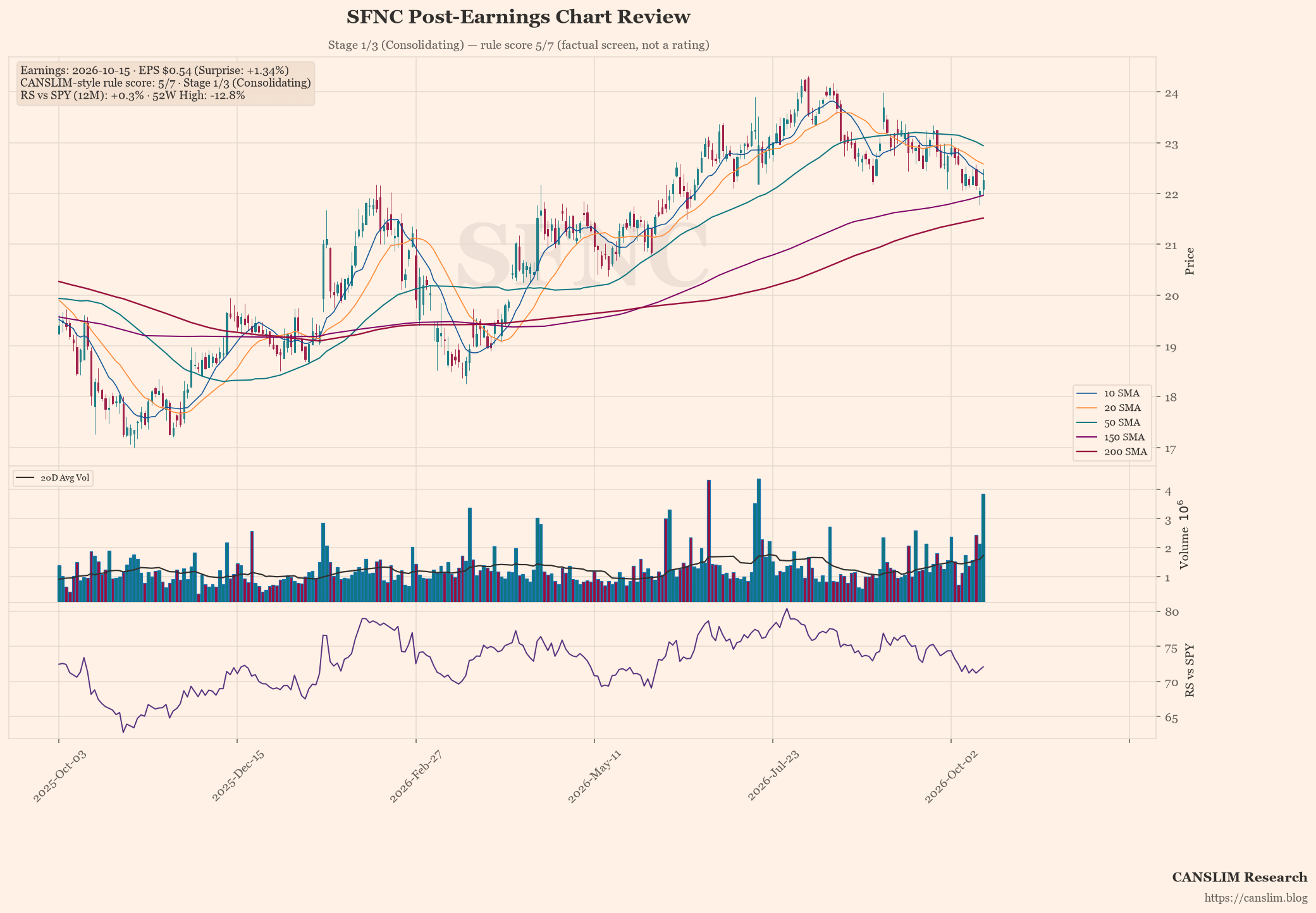Click the Earnings 2026-10-15 EPS line

tap(154, 70)
